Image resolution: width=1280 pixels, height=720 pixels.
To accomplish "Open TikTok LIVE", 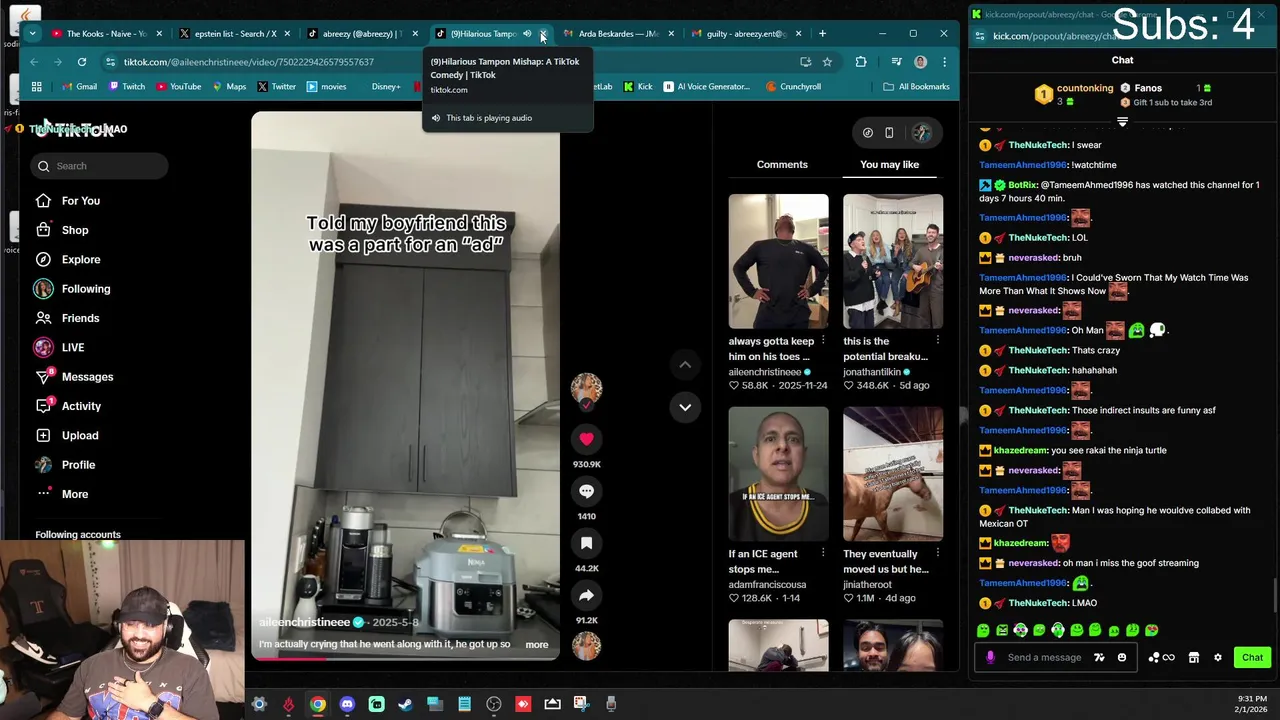I will (x=60, y=348).
